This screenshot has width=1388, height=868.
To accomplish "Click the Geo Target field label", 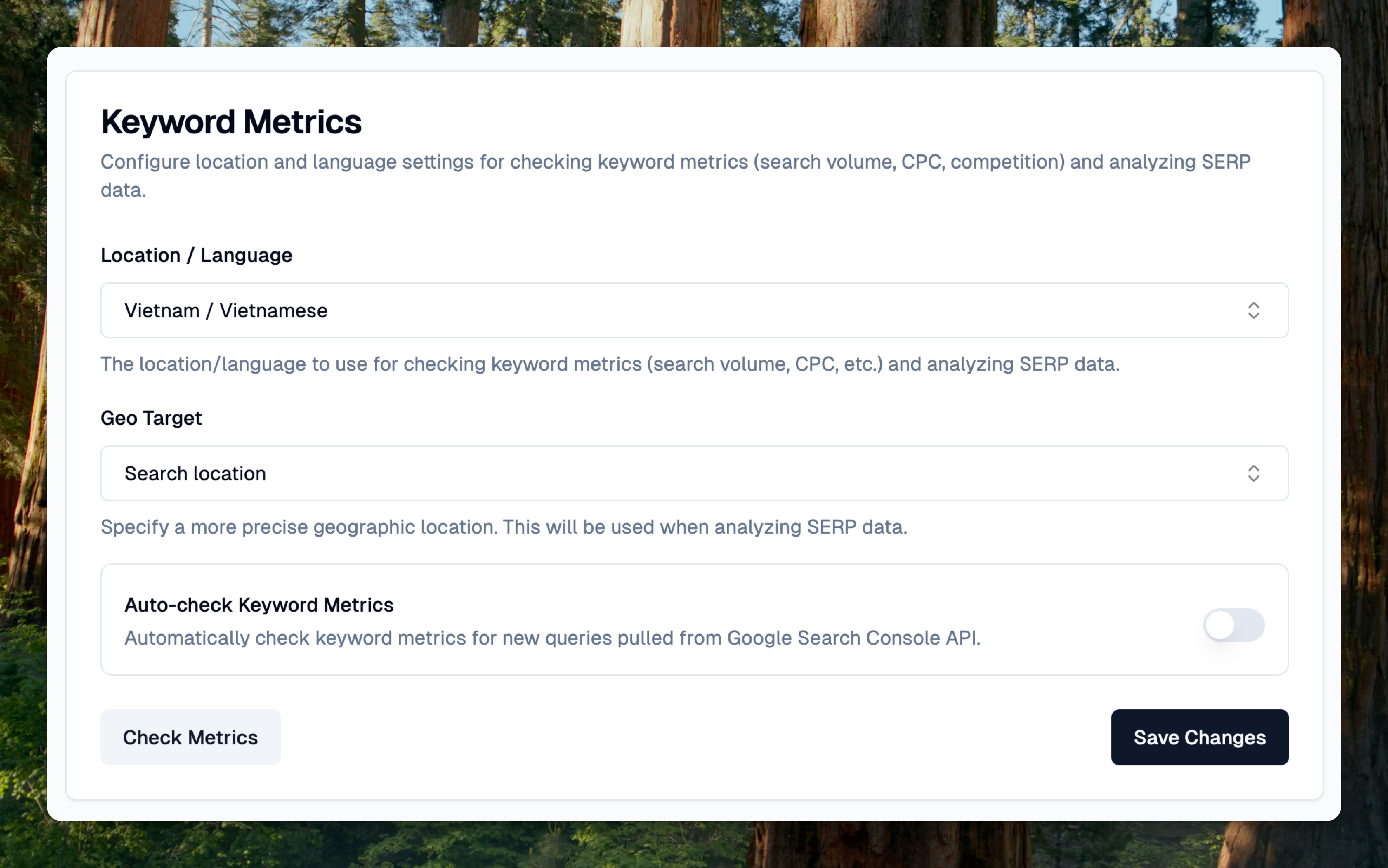I will (x=151, y=419).
